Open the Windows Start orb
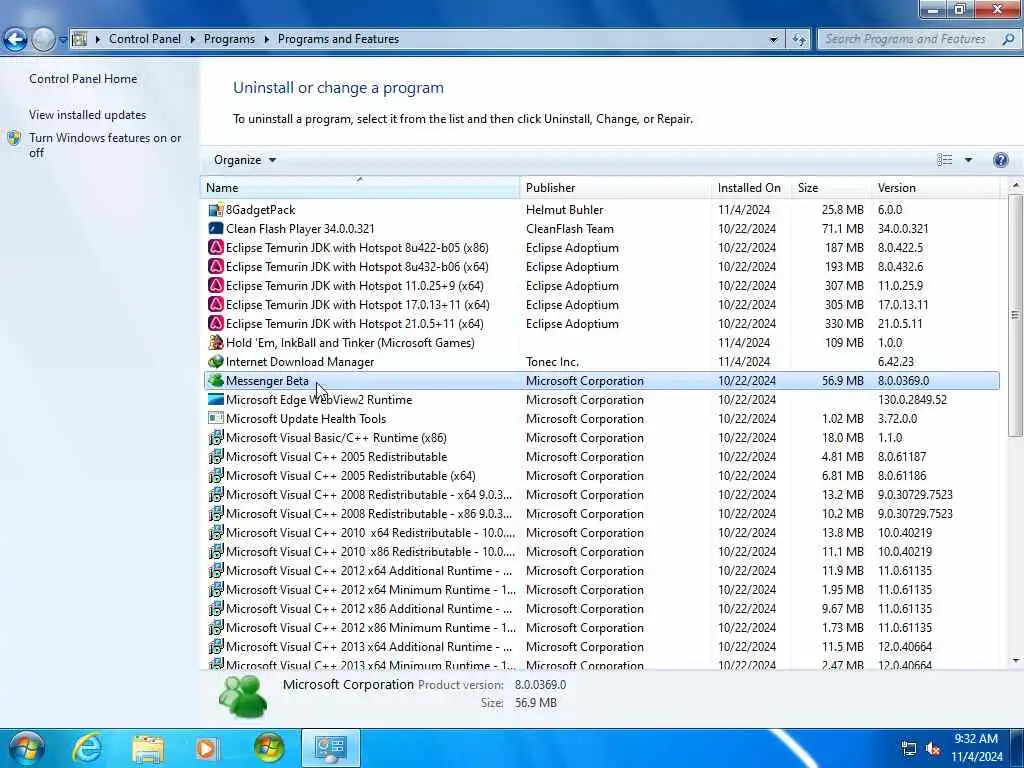Image resolution: width=1024 pixels, height=768 pixels. click(x=27, y=748)
